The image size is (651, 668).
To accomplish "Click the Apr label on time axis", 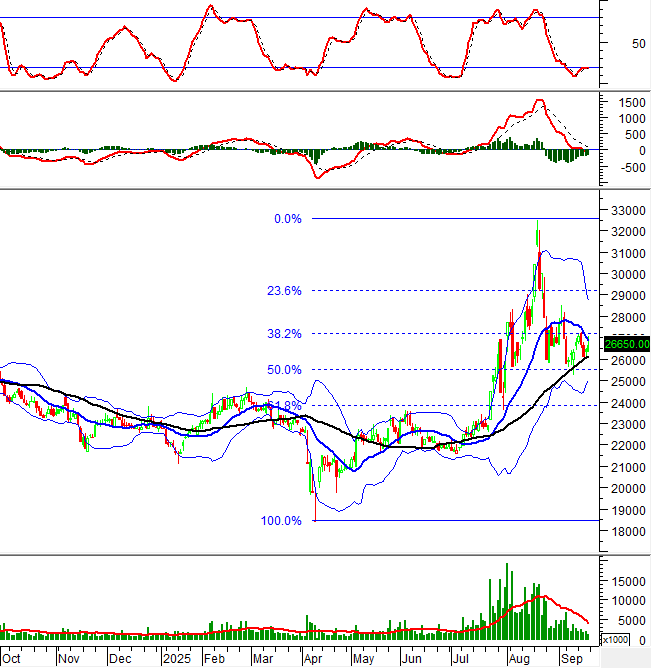I will (313, 659).
